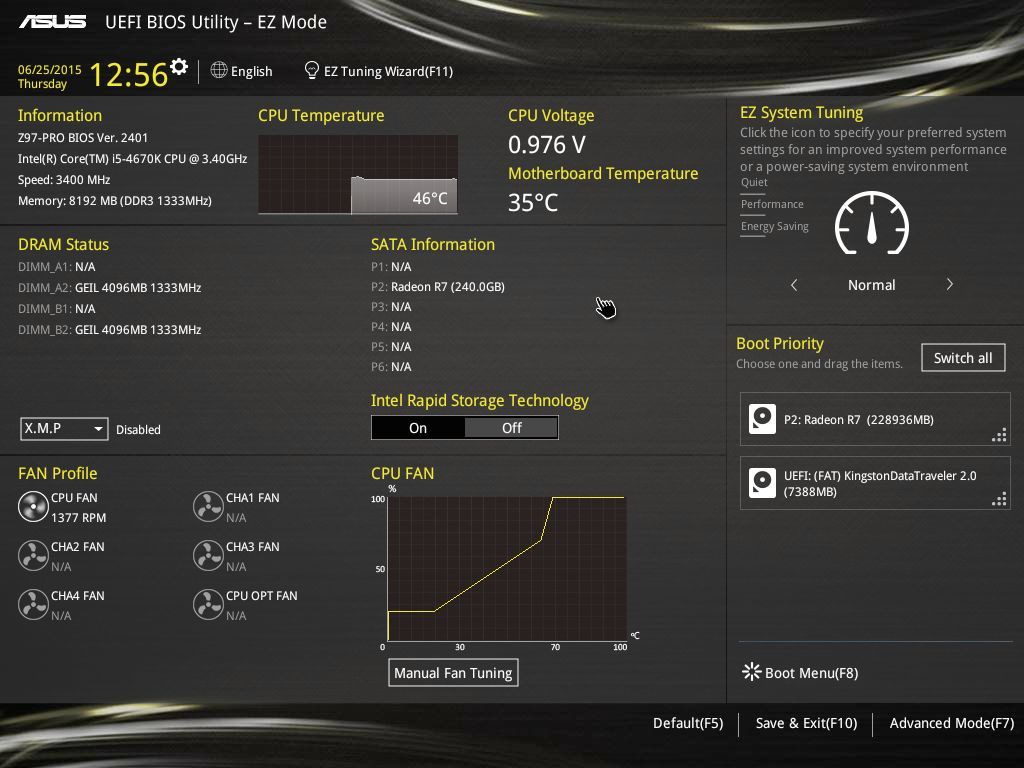Select the Quiet tuning option
Screen dimensions: 1024x768
coord(754,182)
